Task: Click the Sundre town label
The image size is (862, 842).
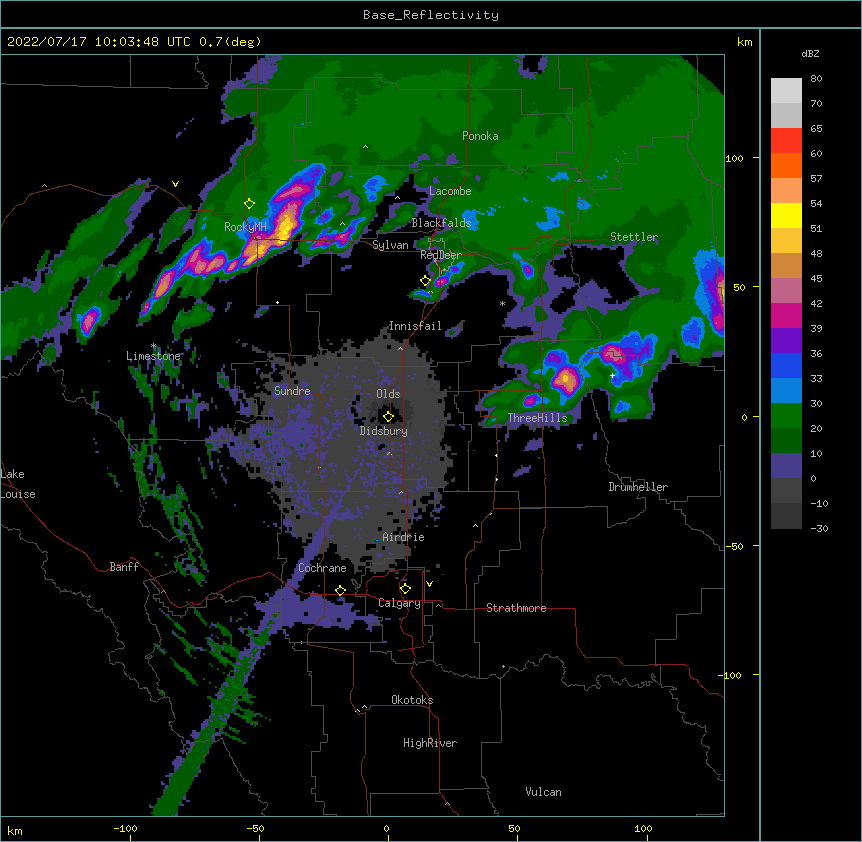Action: point(292,391)
